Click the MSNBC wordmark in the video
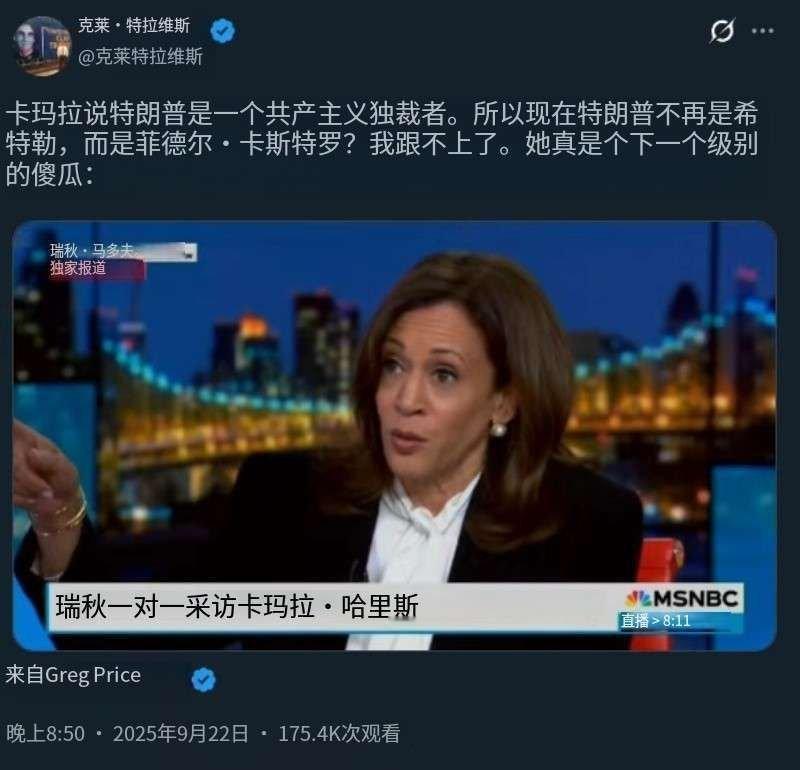The height and width of the screenshot is (770, 800). tap(695, 598)
